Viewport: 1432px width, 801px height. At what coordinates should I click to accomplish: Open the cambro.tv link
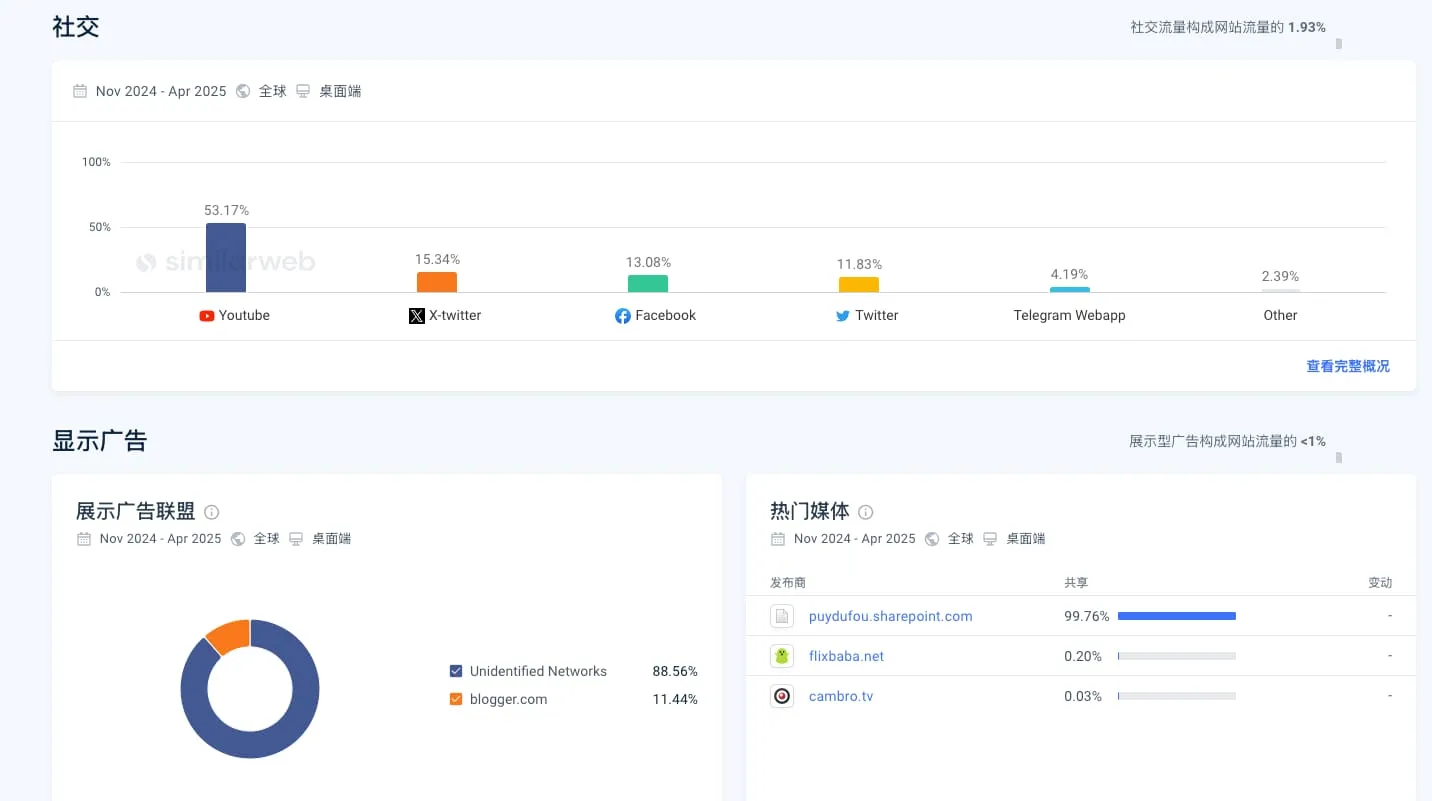[841, 696]
